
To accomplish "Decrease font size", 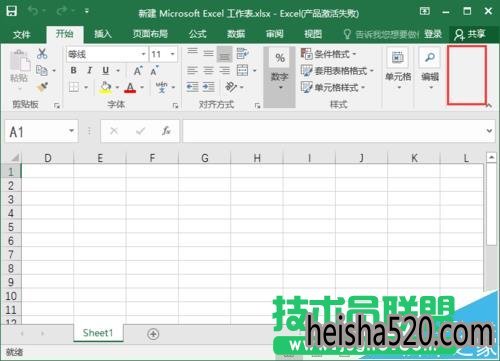I will (x=154, y=71).
